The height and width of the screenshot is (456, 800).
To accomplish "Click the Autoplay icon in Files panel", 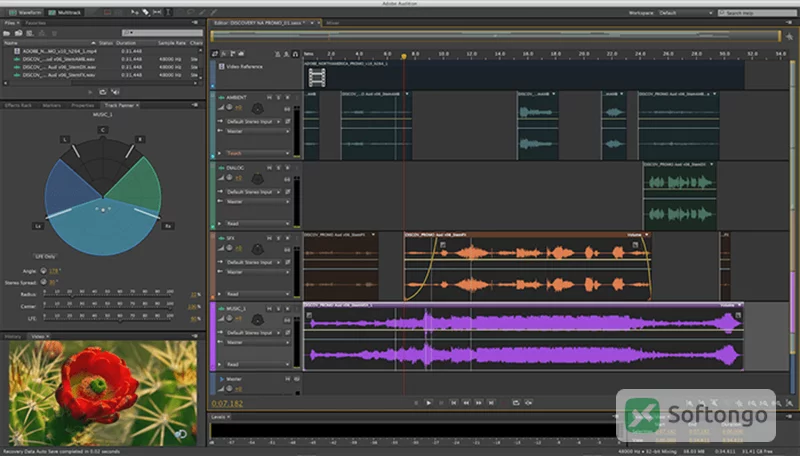I will pyautogui.click(x=115, y=92).
